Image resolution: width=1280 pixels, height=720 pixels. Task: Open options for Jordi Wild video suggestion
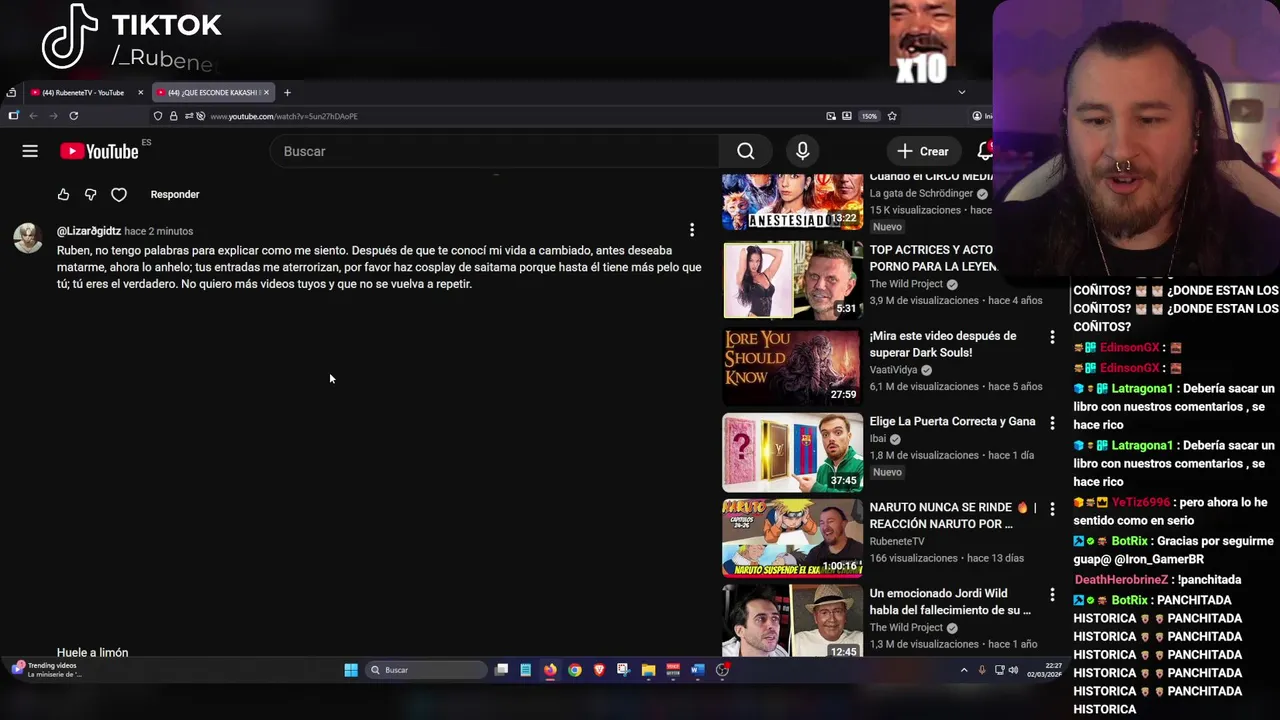[1051, 595]
